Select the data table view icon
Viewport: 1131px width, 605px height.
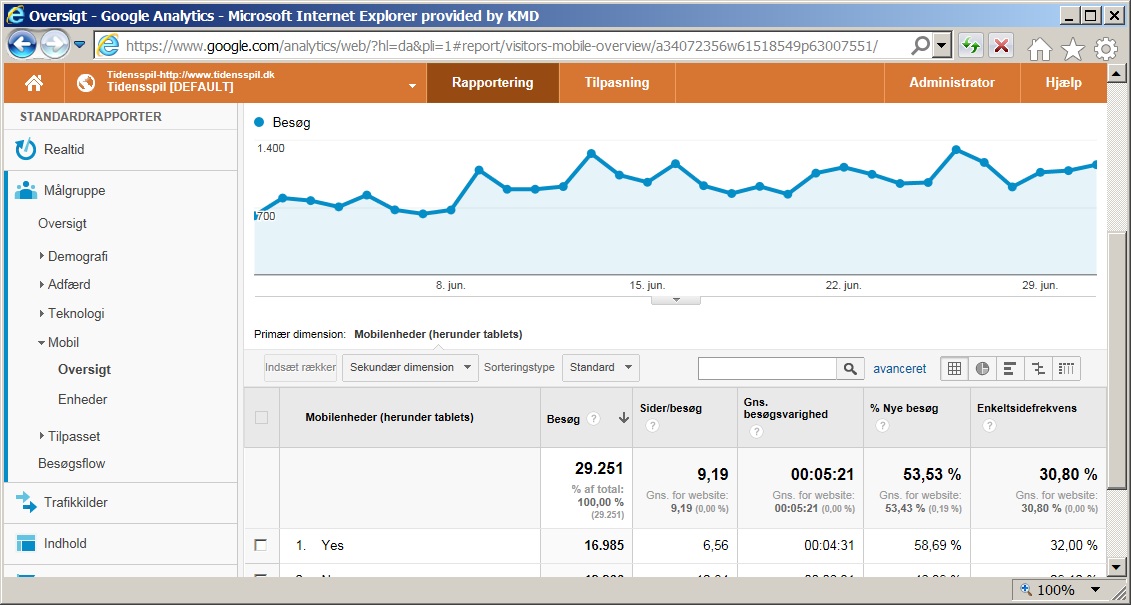(954, 368)
